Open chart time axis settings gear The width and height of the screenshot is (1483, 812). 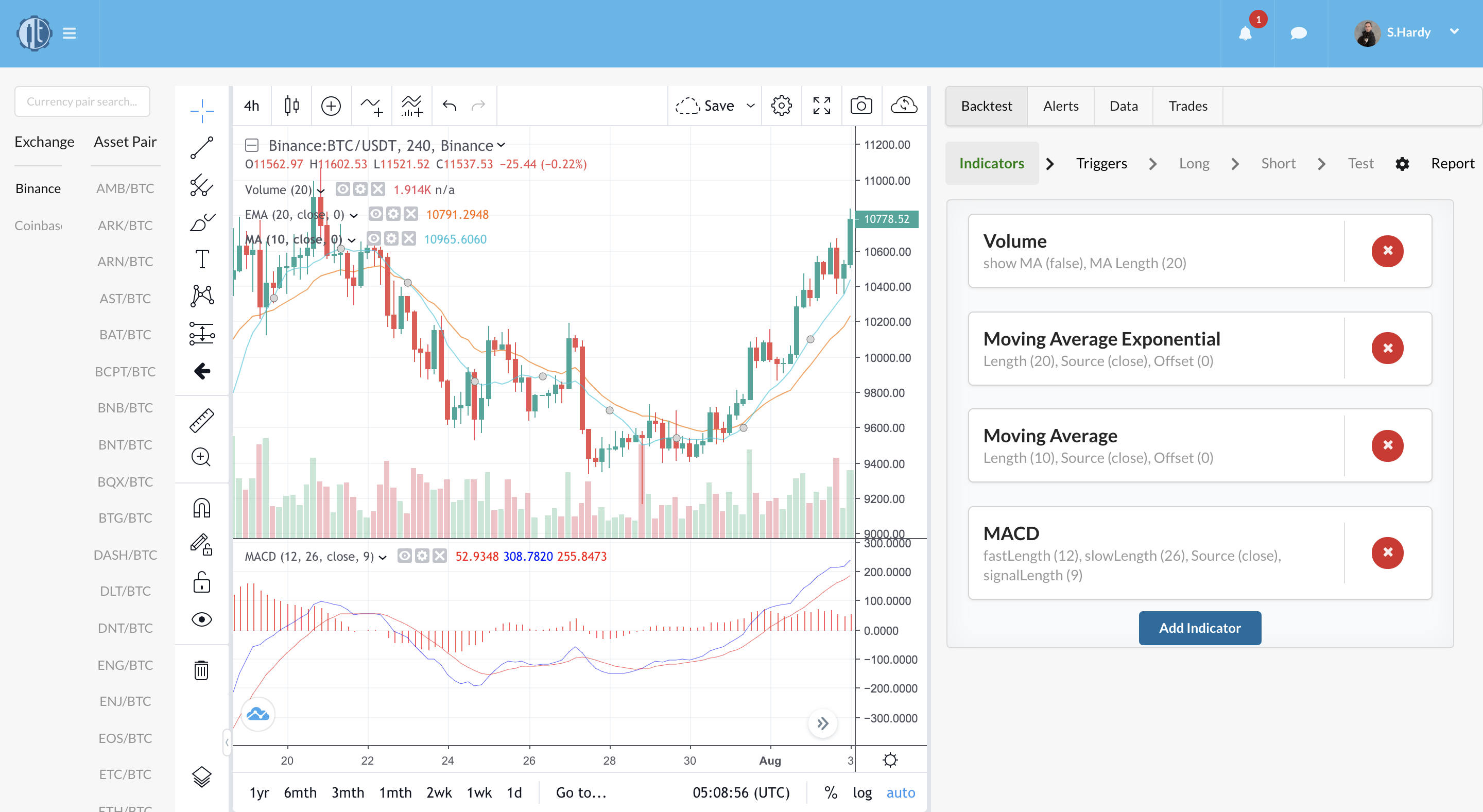click(x=890, y=760)
